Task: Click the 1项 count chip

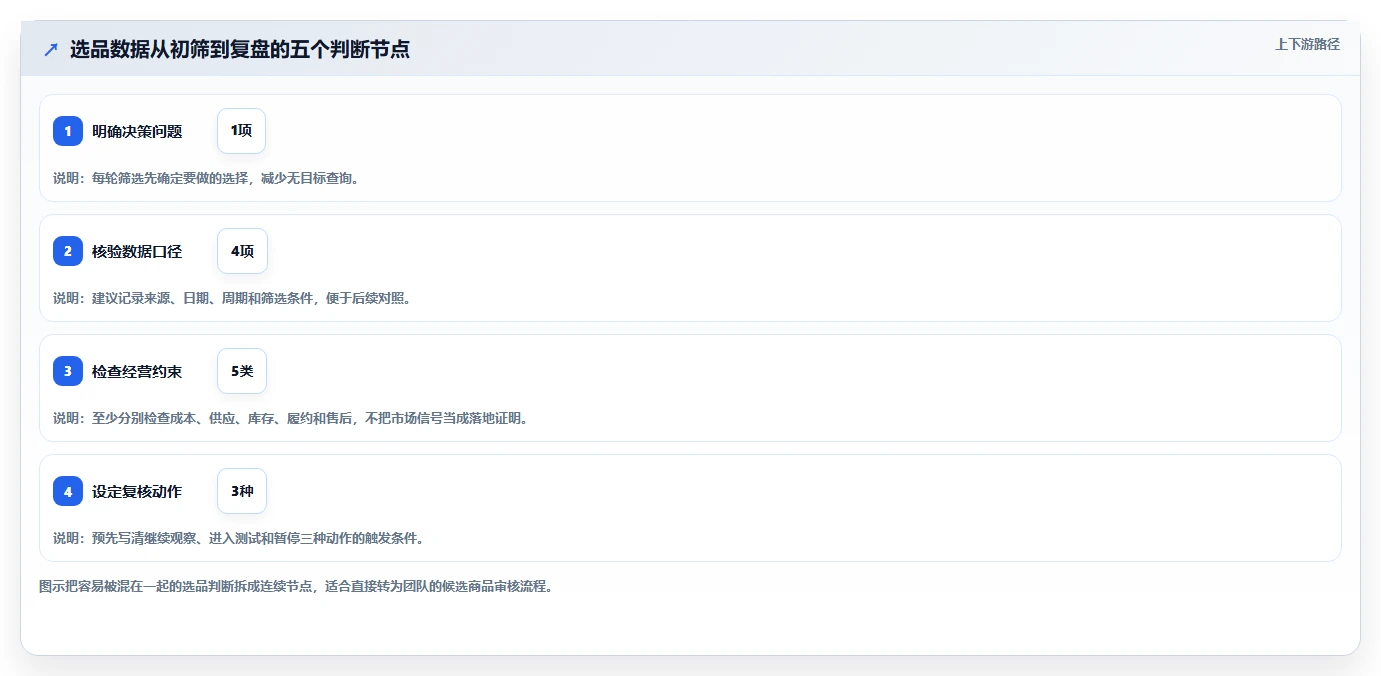Action: (241, 131)
